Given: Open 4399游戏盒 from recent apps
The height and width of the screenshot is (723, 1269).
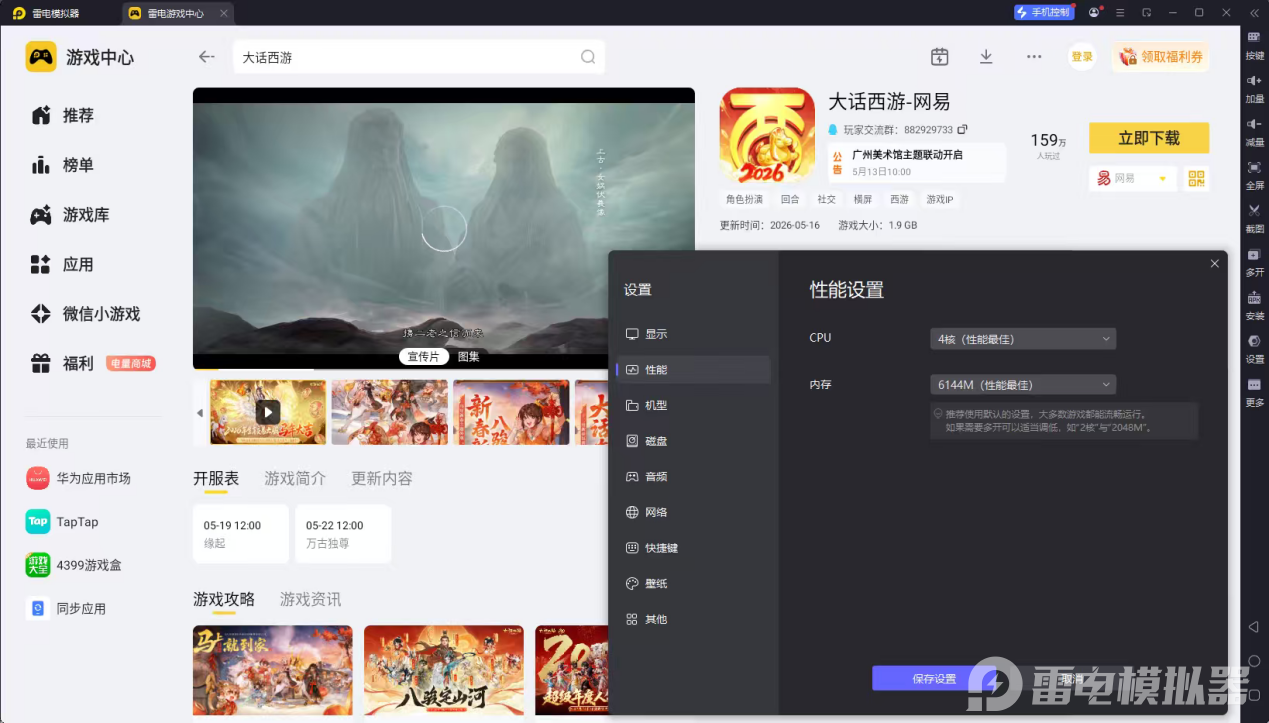Looking at the screenshot, I should (x=73, y=565).
